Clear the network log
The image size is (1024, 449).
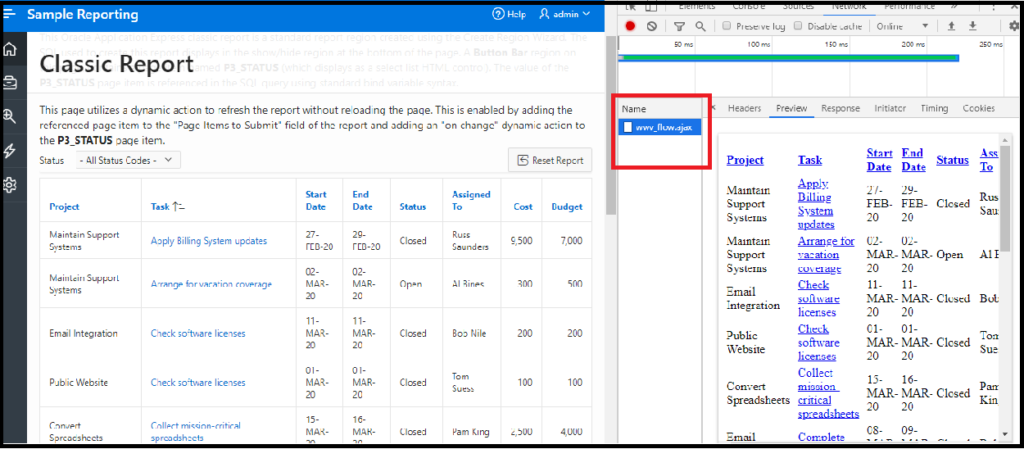pos(652,26)
